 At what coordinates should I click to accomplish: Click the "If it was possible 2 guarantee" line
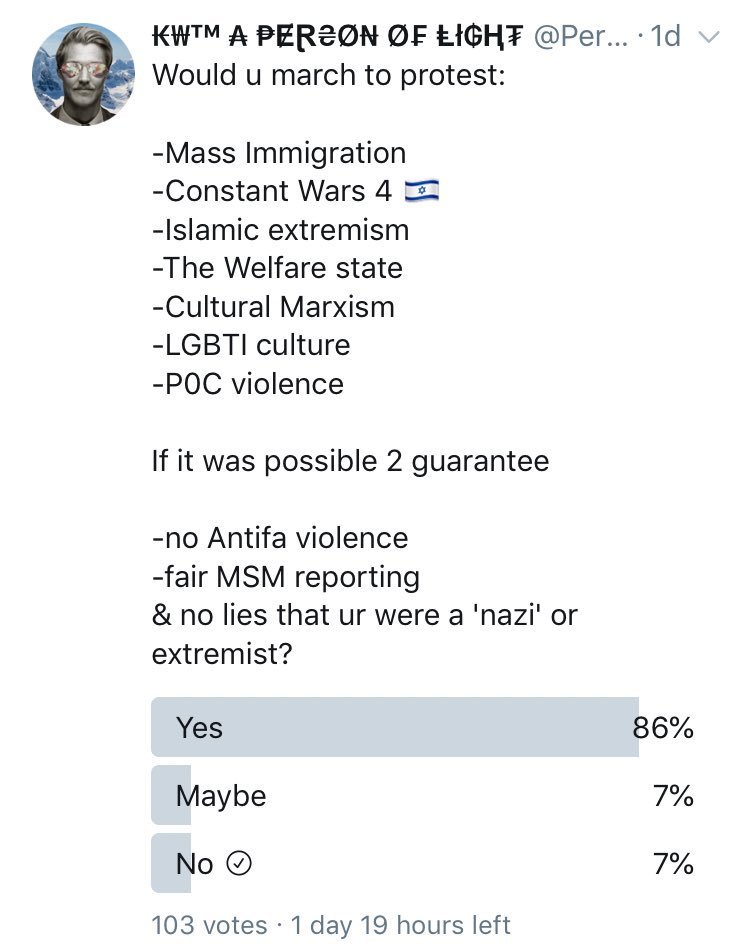point(350,461)
